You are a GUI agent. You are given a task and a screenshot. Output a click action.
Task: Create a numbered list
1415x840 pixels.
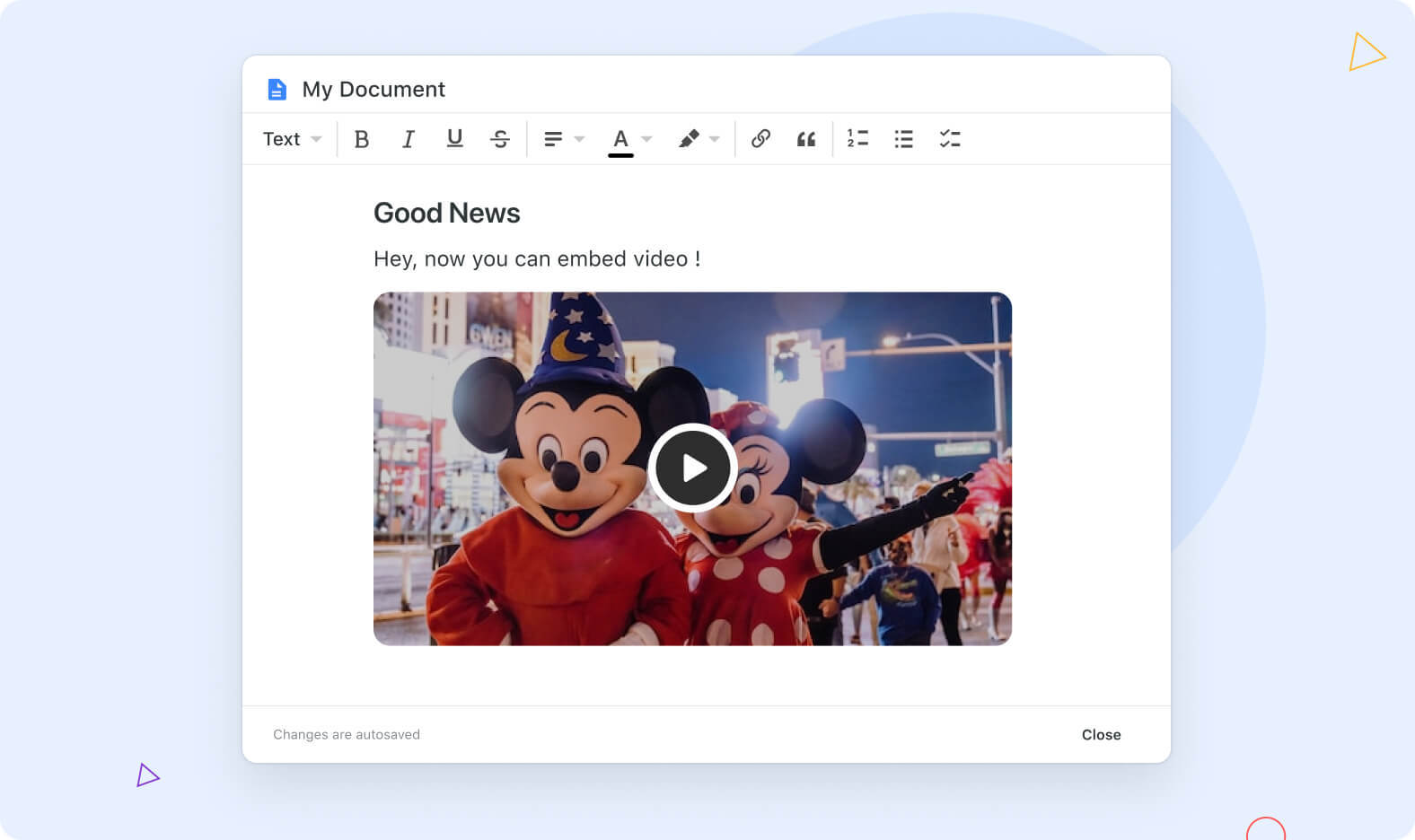857,138
